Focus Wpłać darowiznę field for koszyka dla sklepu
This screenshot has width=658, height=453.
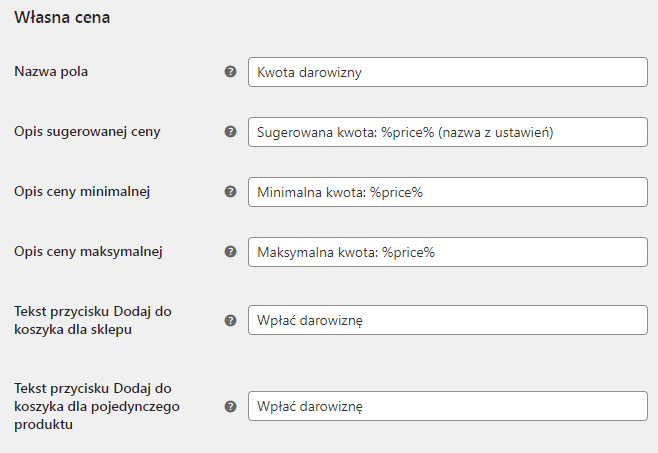pyautogui.click(x=448, y=320)
